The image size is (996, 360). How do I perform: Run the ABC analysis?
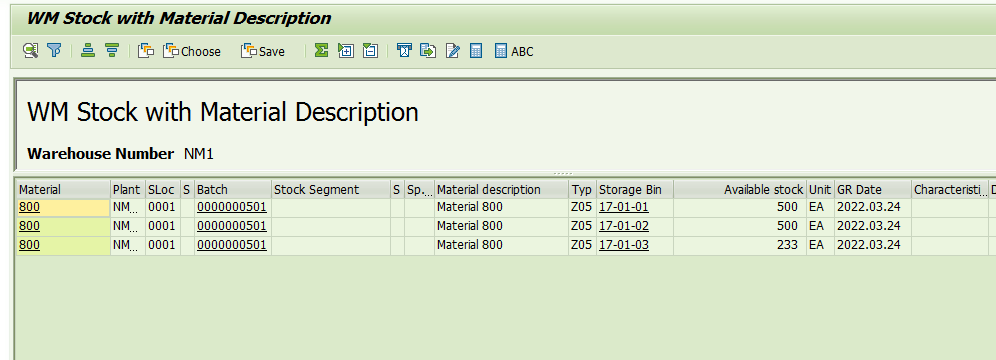[514, 51]
